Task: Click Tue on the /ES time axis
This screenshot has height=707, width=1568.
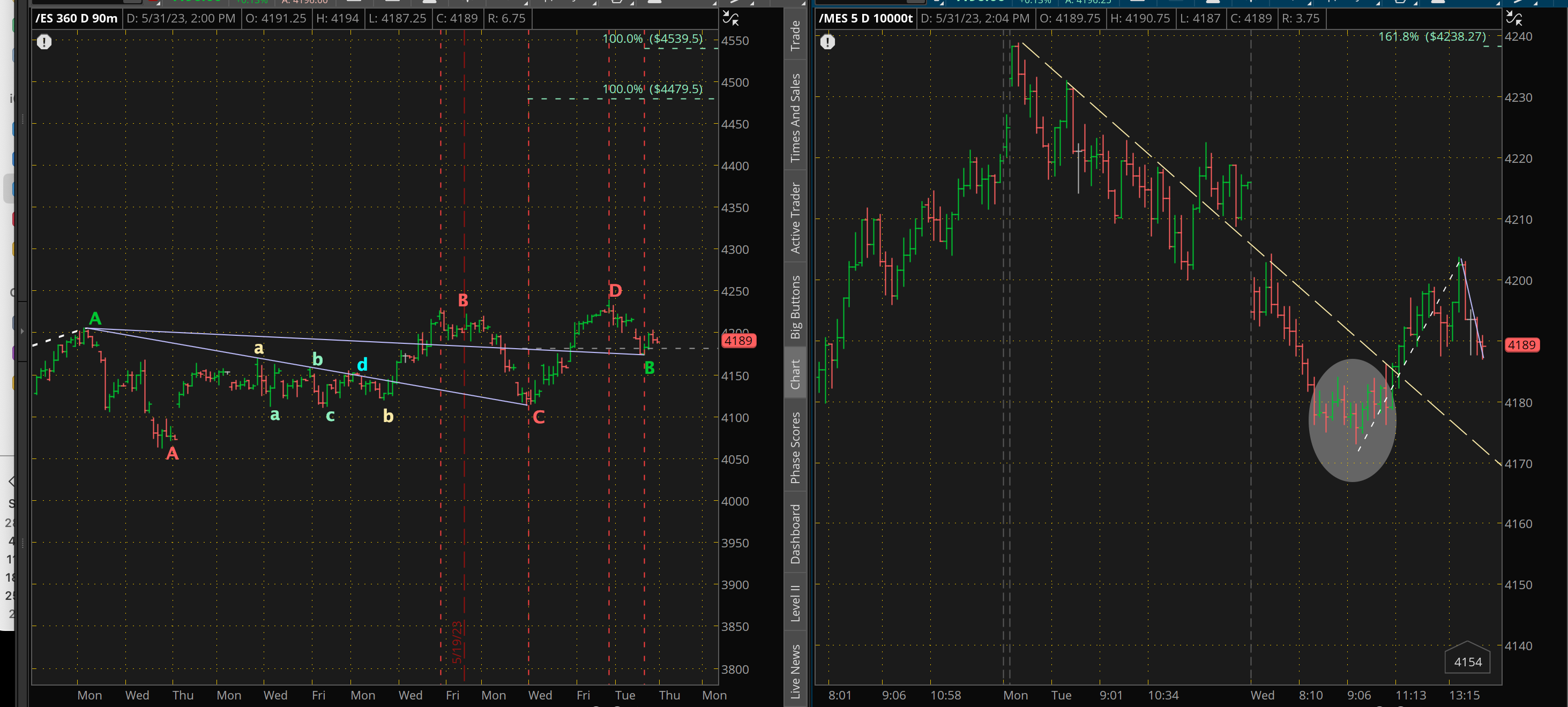Action: (x=625, y=695)
